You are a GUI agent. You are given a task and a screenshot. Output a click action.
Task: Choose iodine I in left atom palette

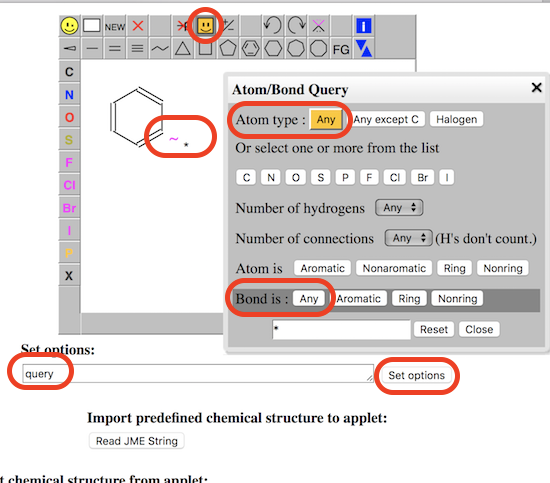[69, 230]
